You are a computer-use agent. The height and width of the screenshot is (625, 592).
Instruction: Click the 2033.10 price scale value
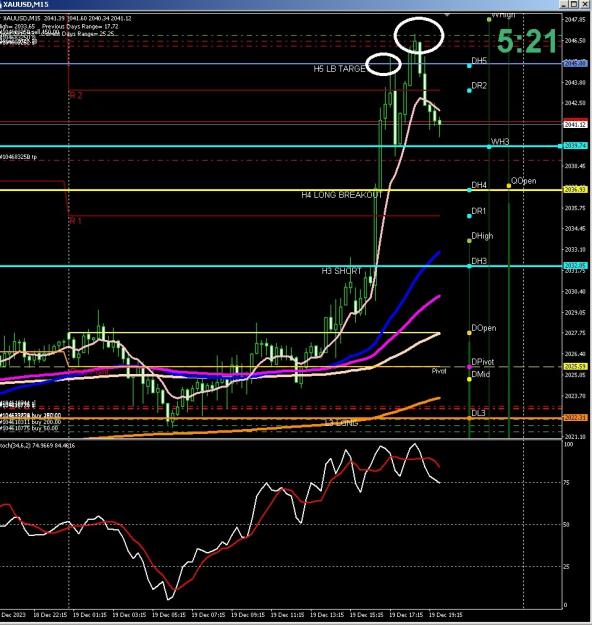coord(575,250)
